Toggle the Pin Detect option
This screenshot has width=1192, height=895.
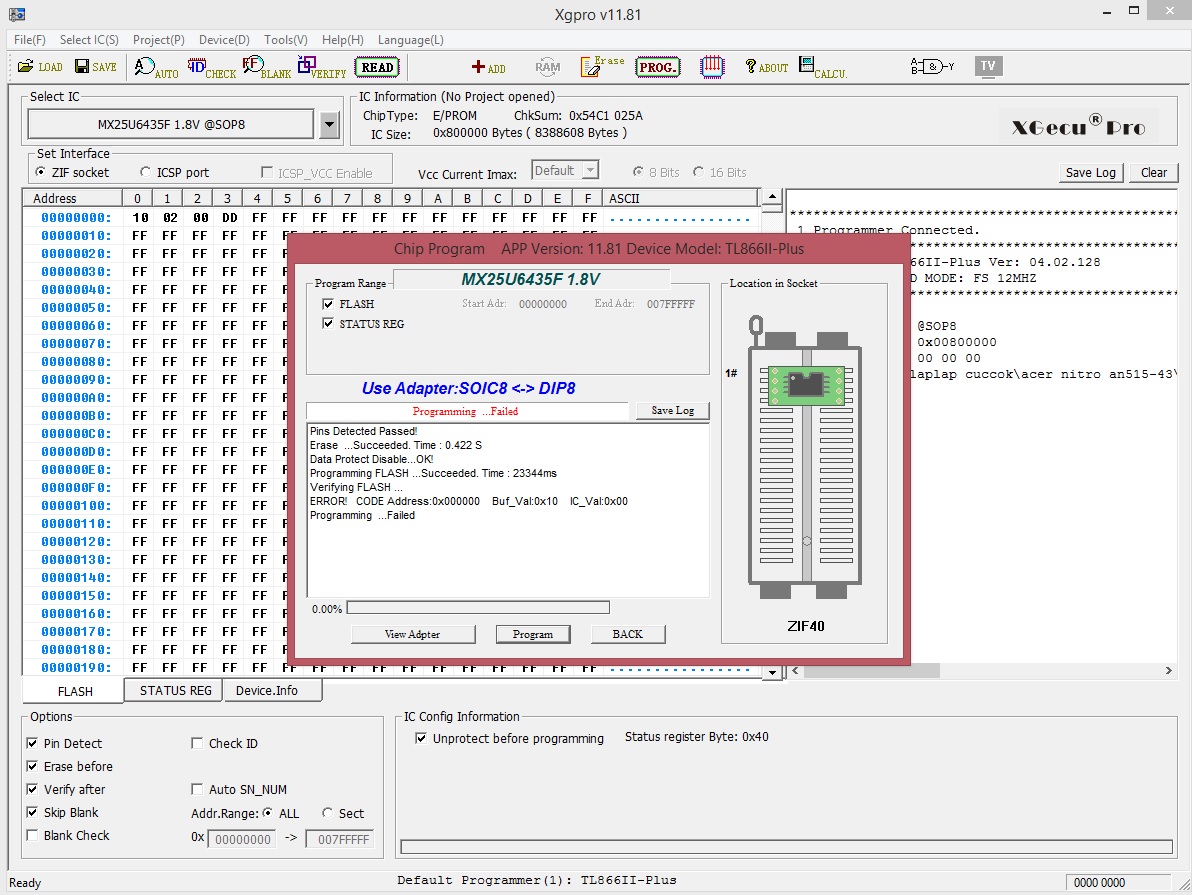(x=32, y=743)
